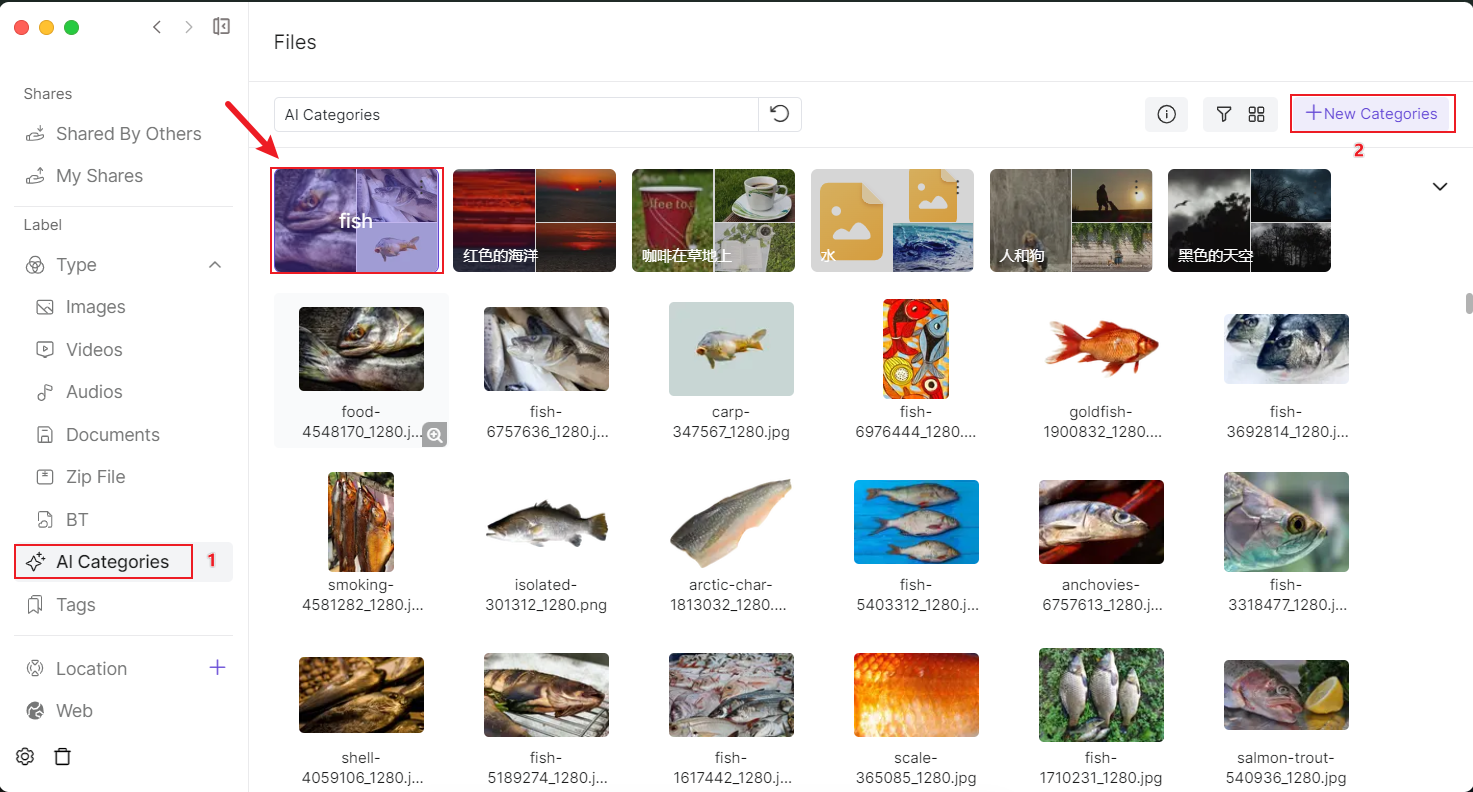Click the New Categories button
The width and height of the screenshot is (1473, 792).
(1371, 114)
